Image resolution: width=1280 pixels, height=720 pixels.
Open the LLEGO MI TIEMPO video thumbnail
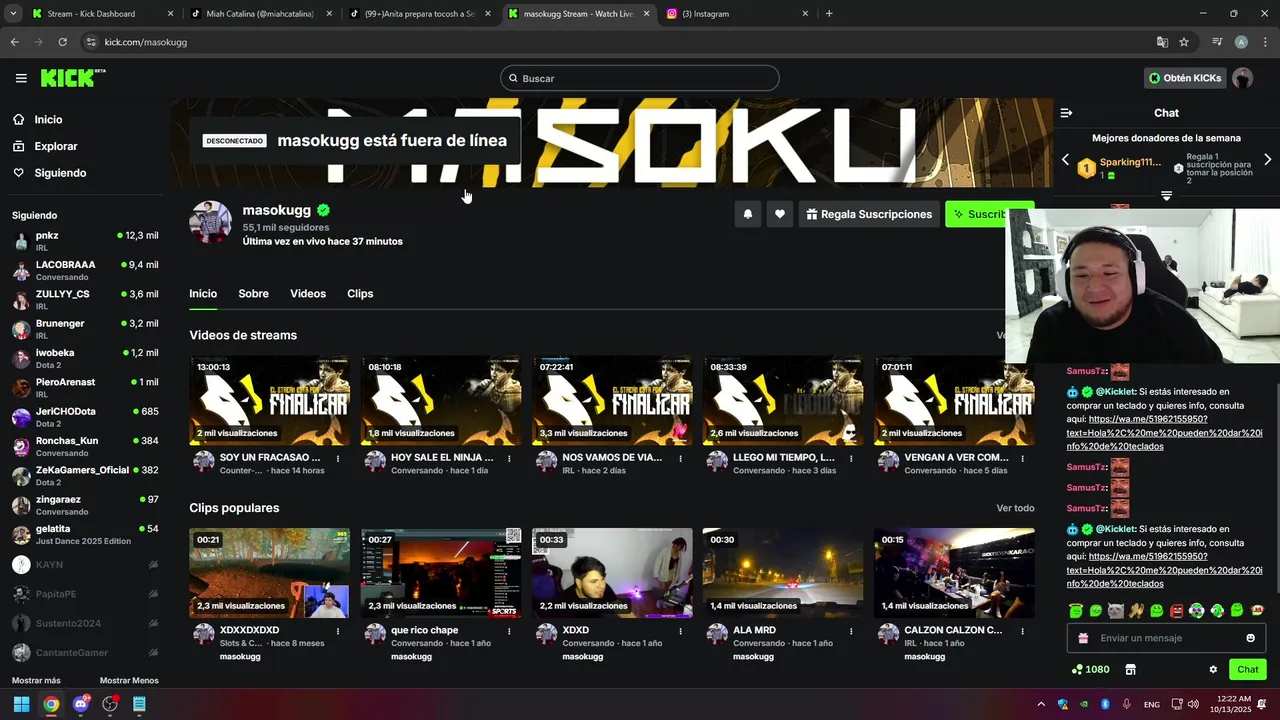tap(783, 400)
